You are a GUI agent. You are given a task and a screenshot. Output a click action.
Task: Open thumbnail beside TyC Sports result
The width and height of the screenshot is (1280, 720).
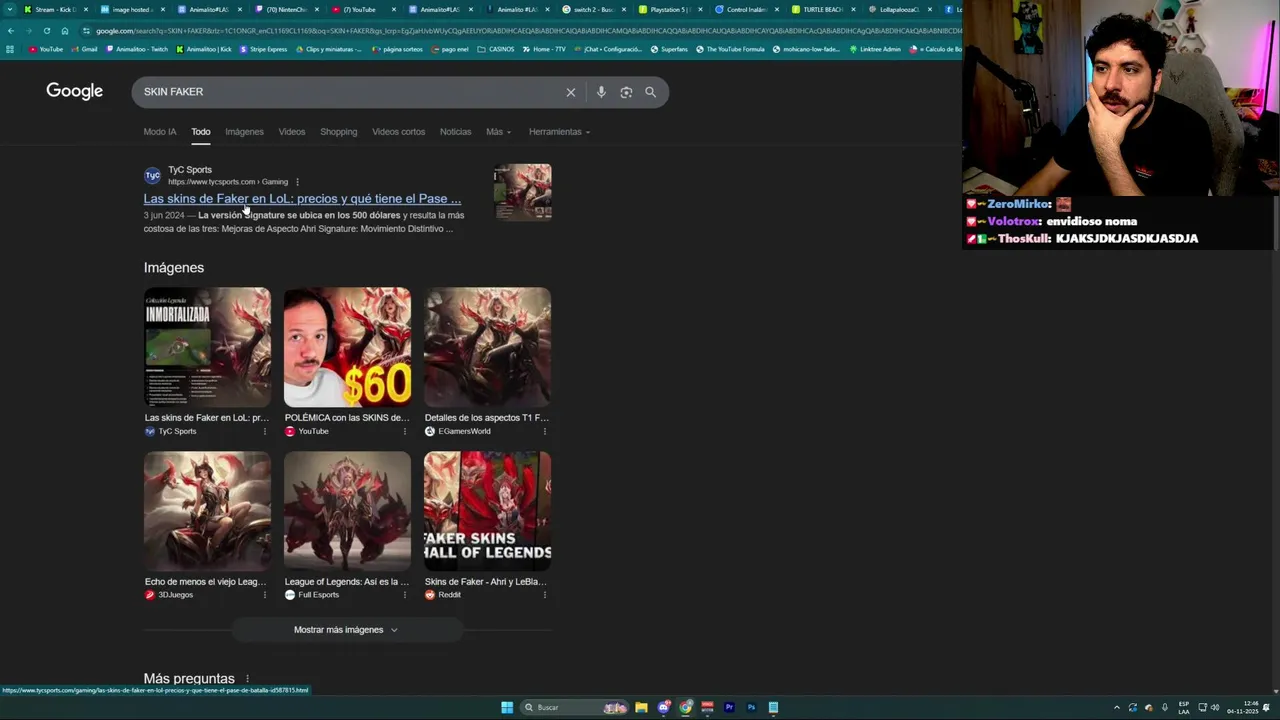pos(522,192)
